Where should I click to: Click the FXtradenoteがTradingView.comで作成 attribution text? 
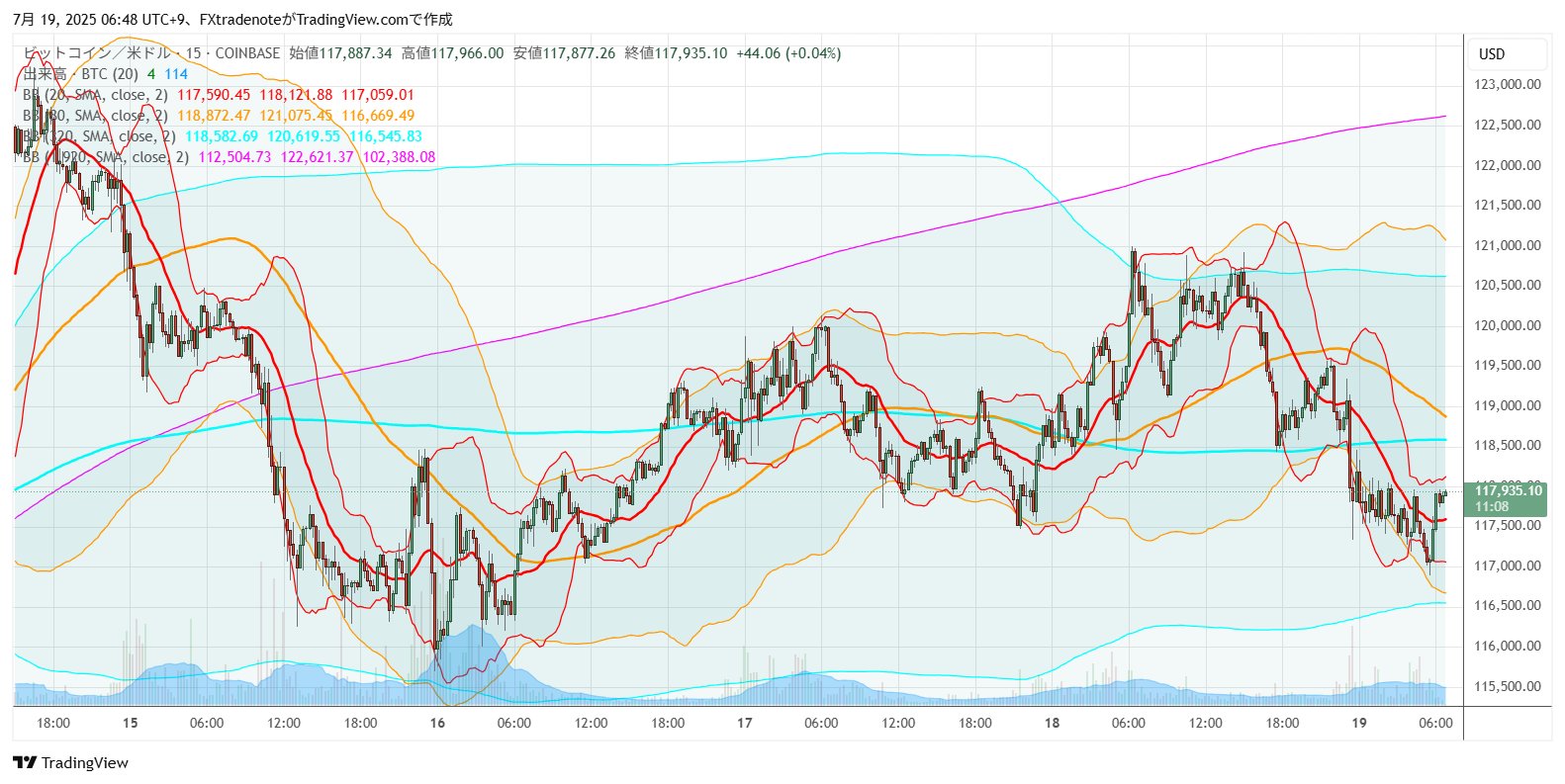325,20
